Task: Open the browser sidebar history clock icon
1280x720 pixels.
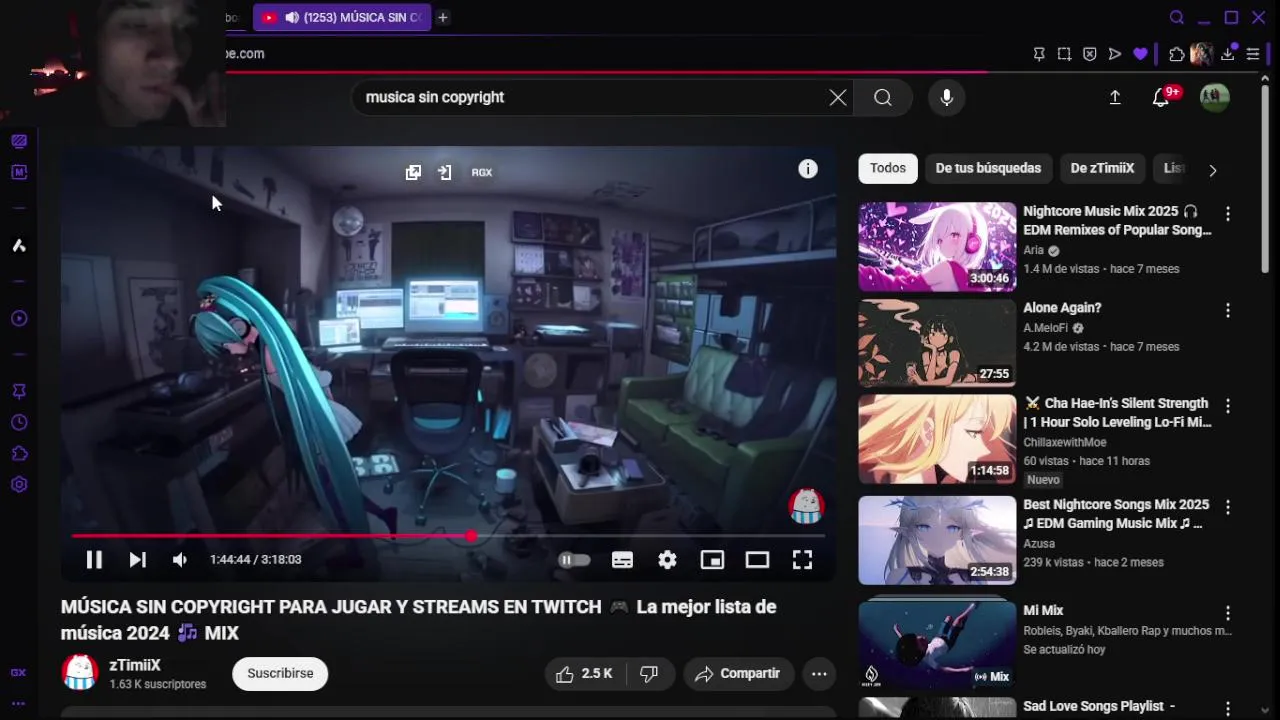Action: 19,423
